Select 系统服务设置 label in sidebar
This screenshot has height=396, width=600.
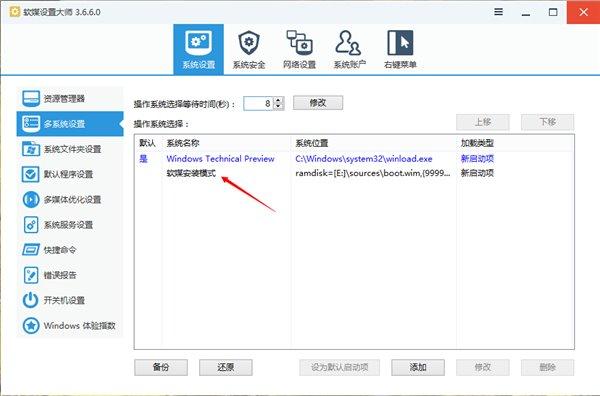(68, 225)
